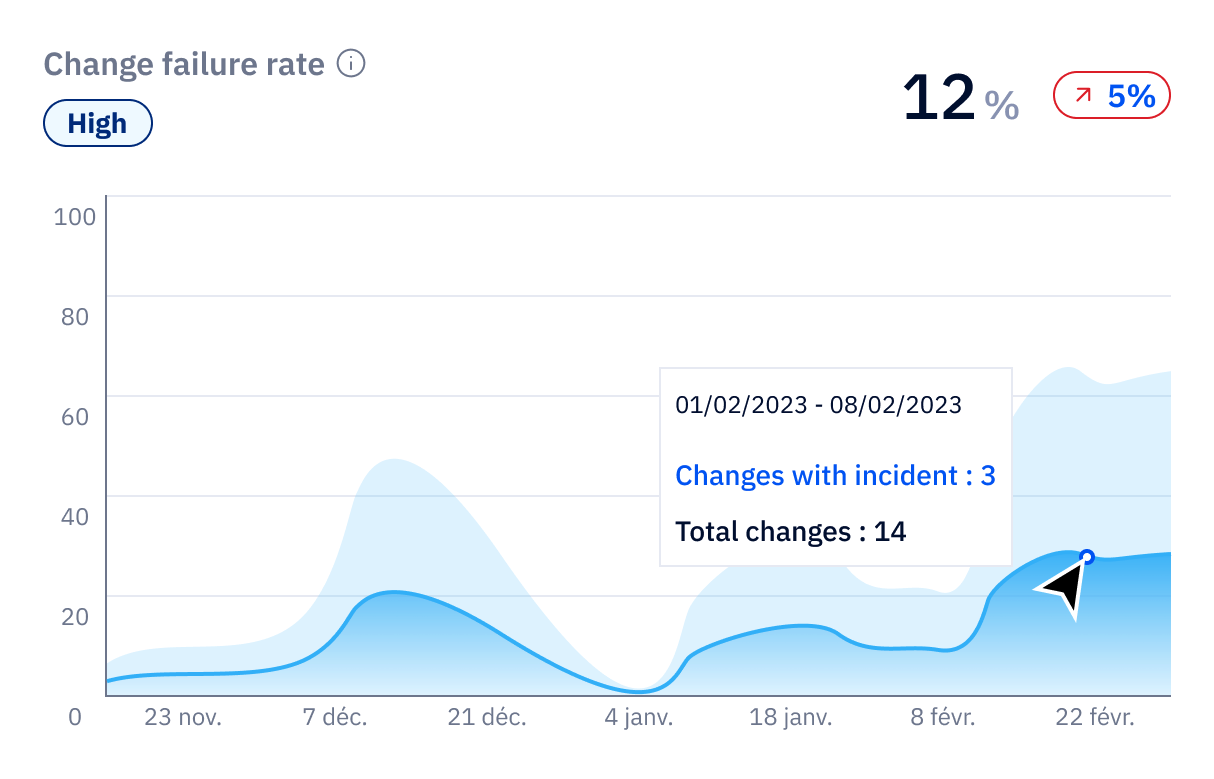1214x779 pixels.
Task: Click the chart valley near 4 janv.
Action: point(638,690)
